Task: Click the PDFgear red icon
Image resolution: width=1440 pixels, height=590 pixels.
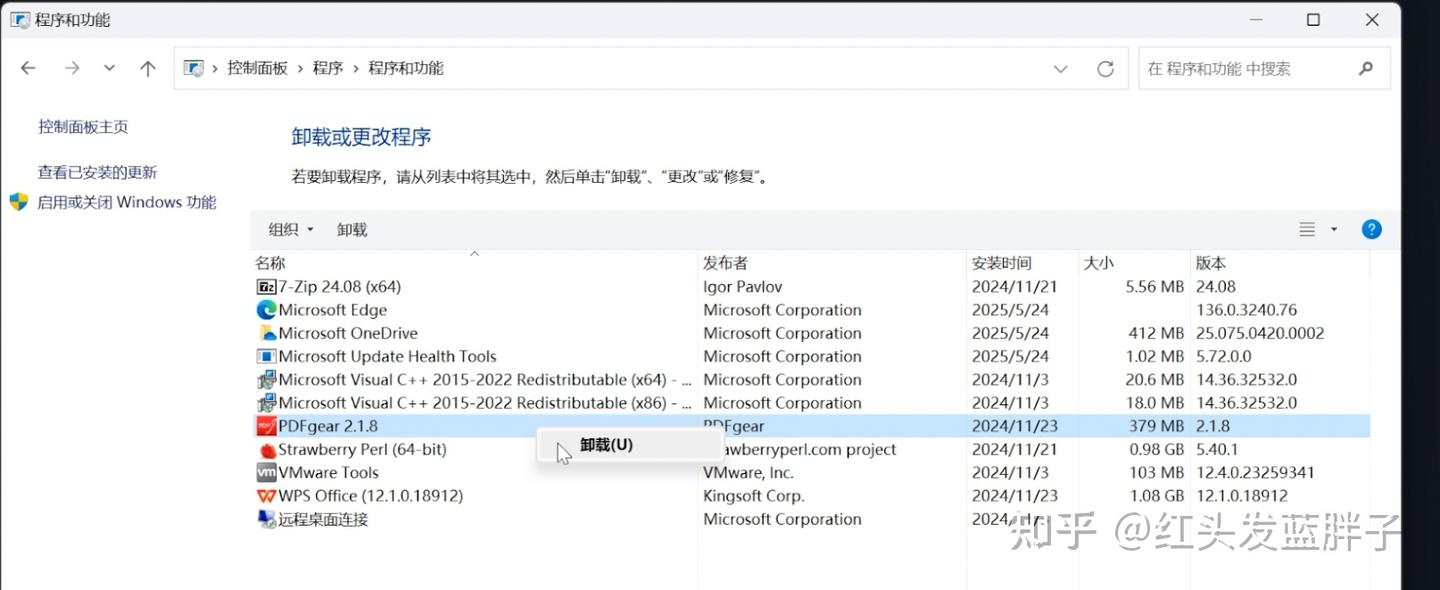Action: (x=266, y=426)
